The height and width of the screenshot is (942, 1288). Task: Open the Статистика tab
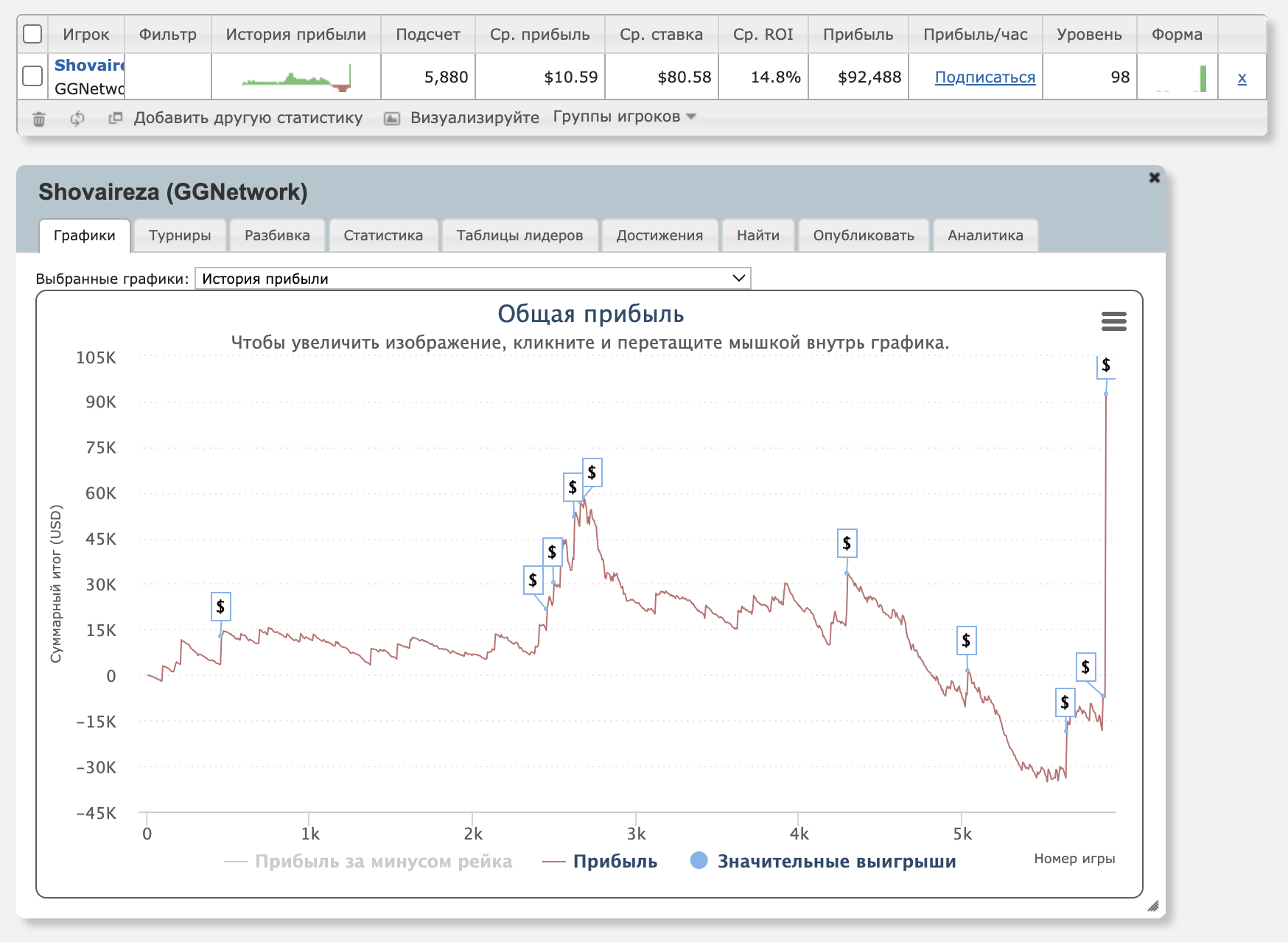(383, 236)
